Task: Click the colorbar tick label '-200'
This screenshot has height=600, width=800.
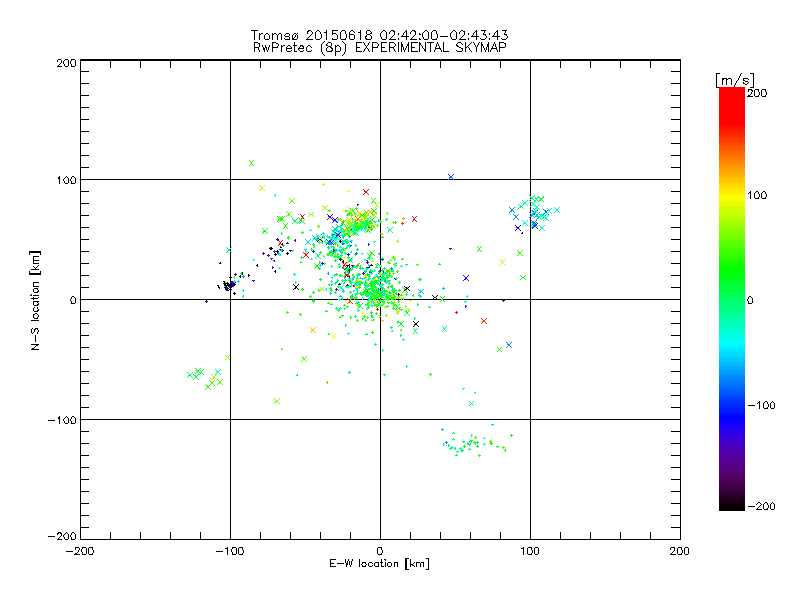Action: (761, 506)
